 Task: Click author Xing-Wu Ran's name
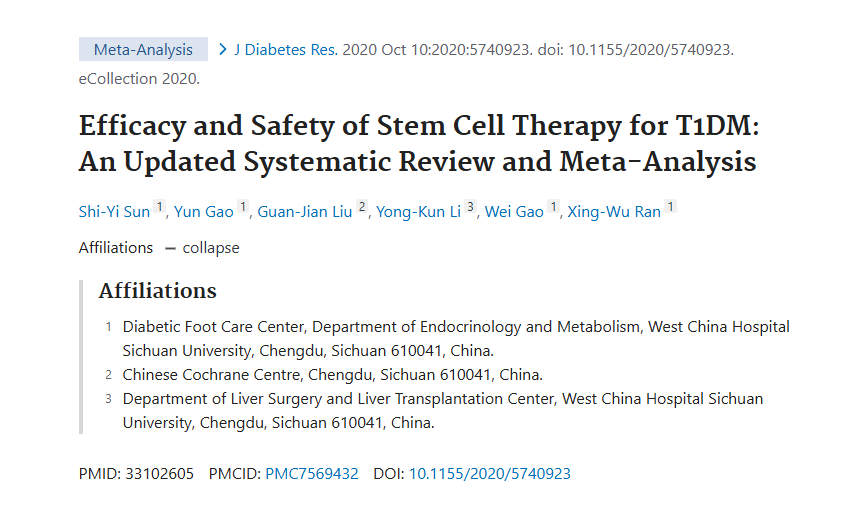pyautogui.click(x=614, y=212)
